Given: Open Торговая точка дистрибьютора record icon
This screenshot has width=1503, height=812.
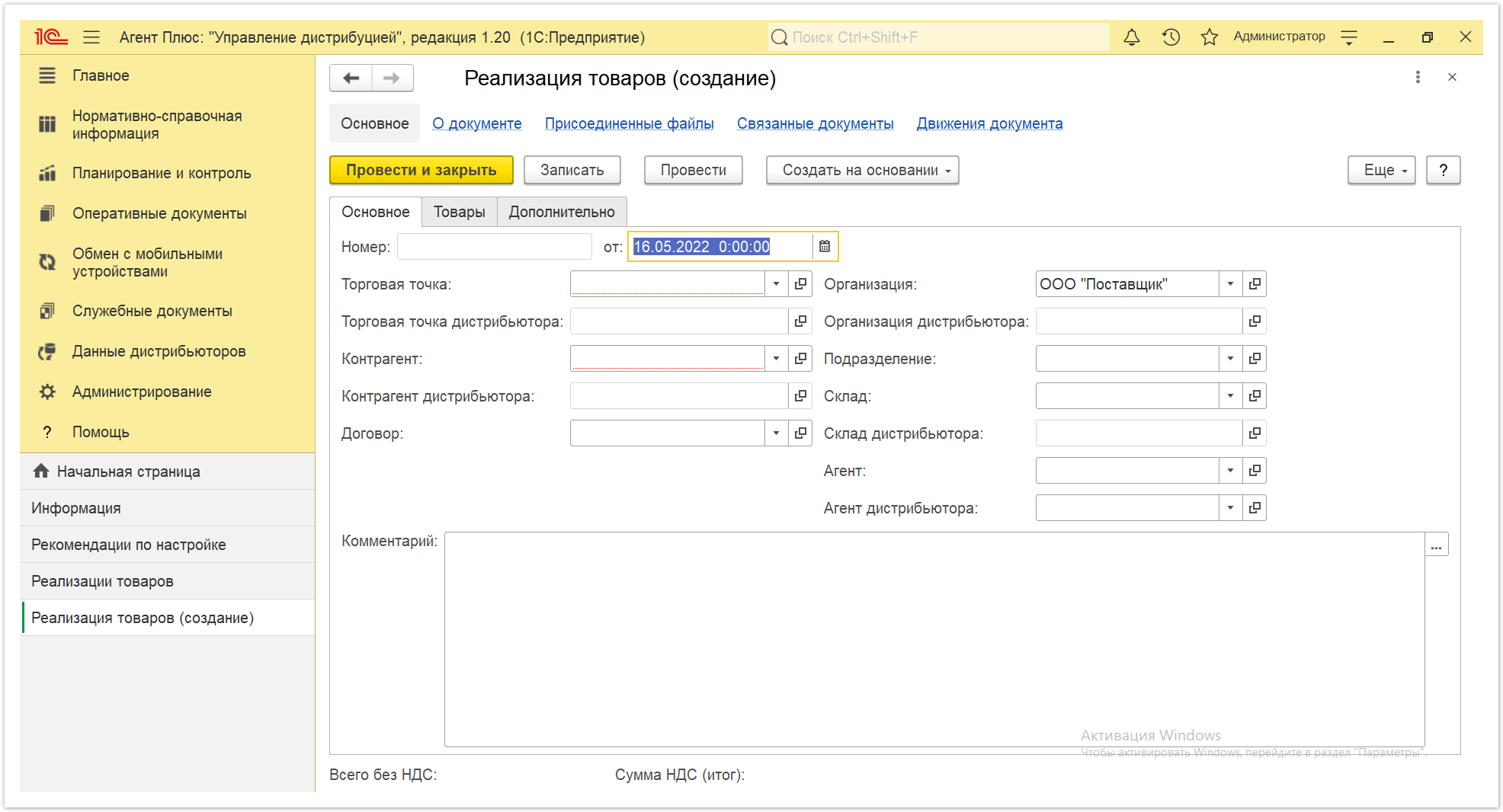Looking at the screenshot, I should 800,321.
